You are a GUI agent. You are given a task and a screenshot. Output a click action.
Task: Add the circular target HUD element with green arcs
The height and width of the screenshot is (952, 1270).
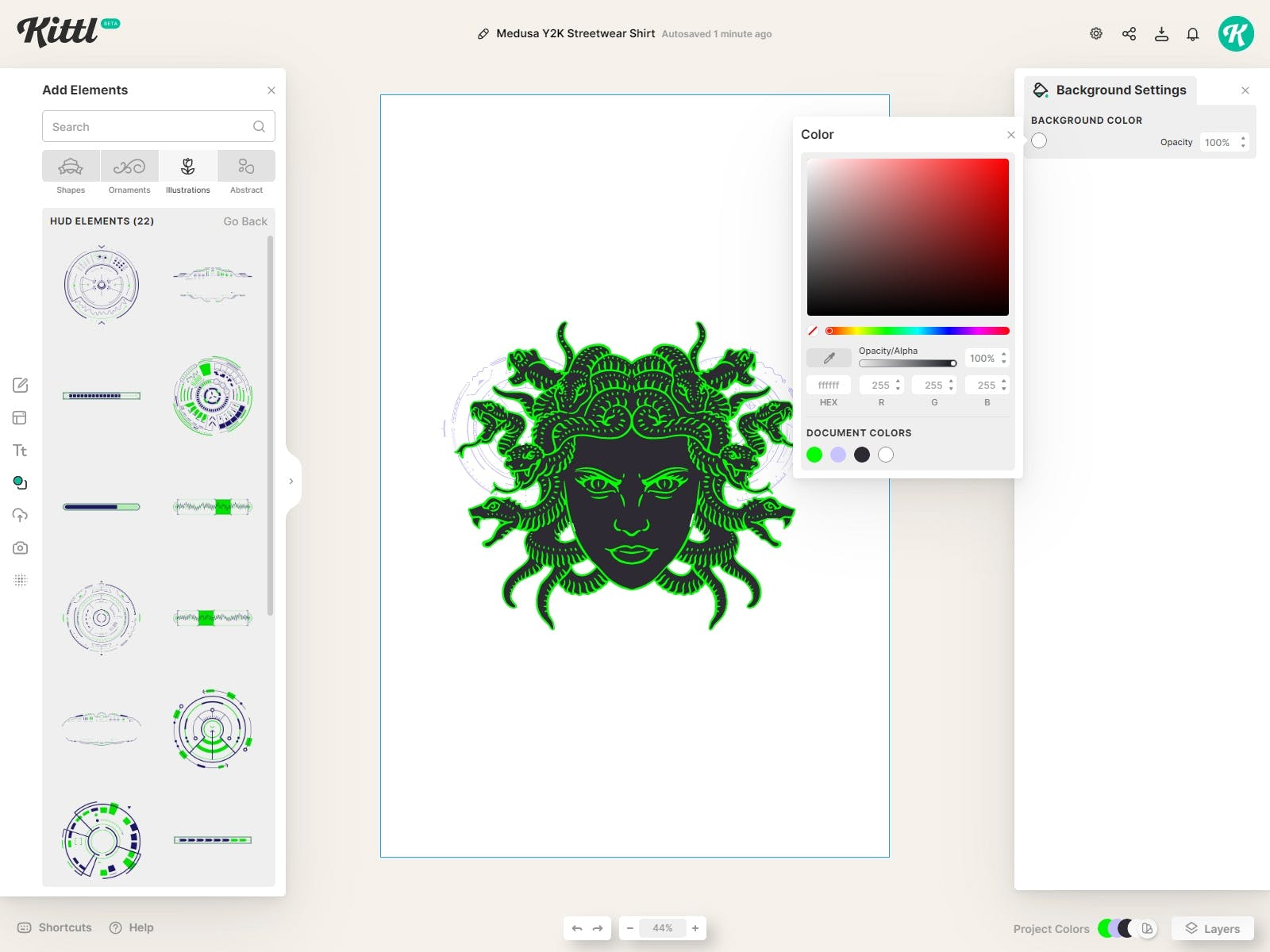(x=213, y=729)
